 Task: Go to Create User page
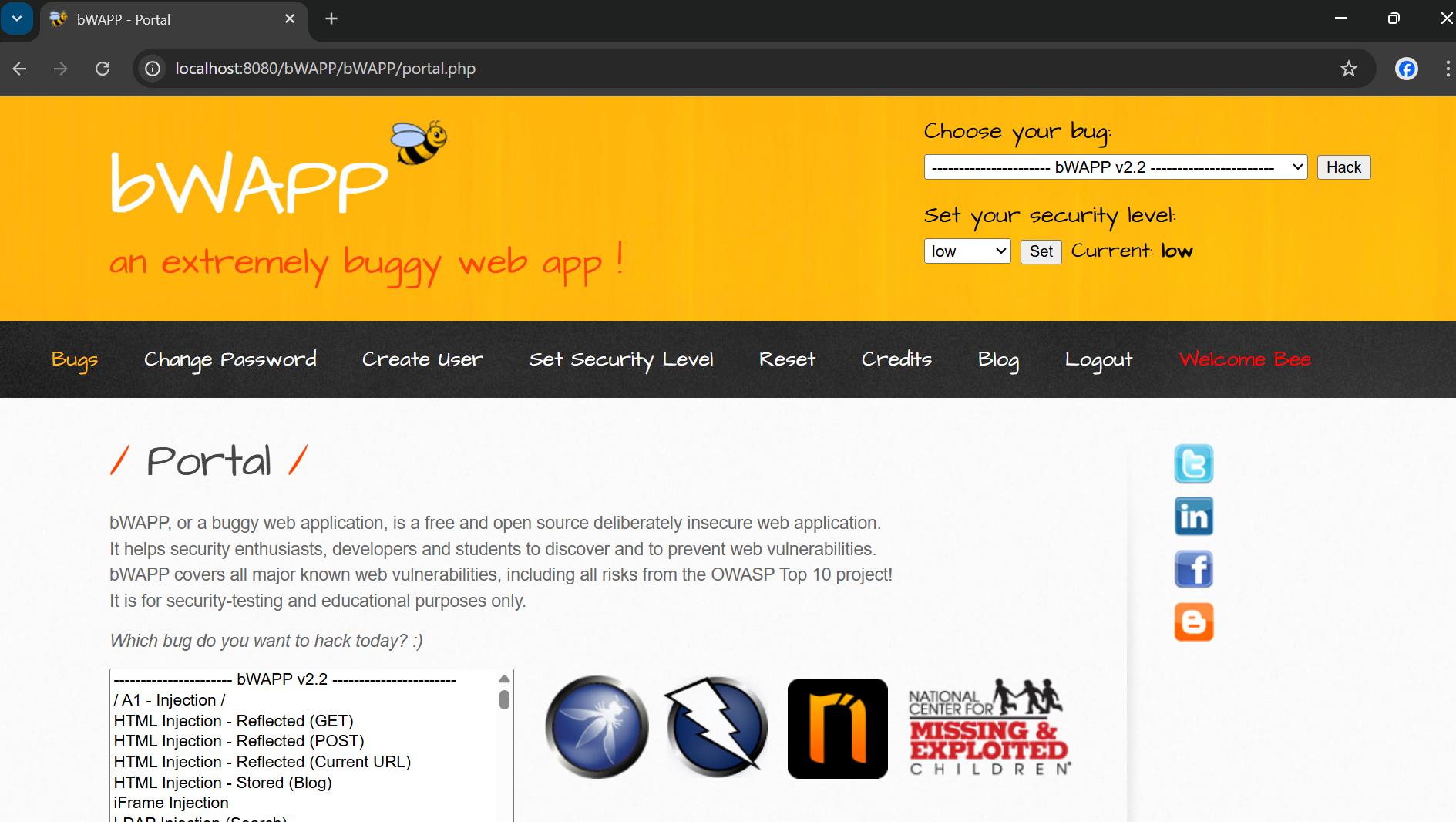click(x=422, y=359)
